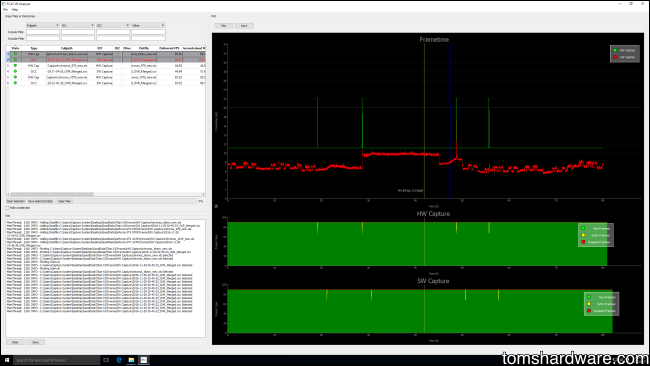Click the file table horizontal scrollbar
The height and width of the screenshot is (366, 650).
(x=52, y=194)
